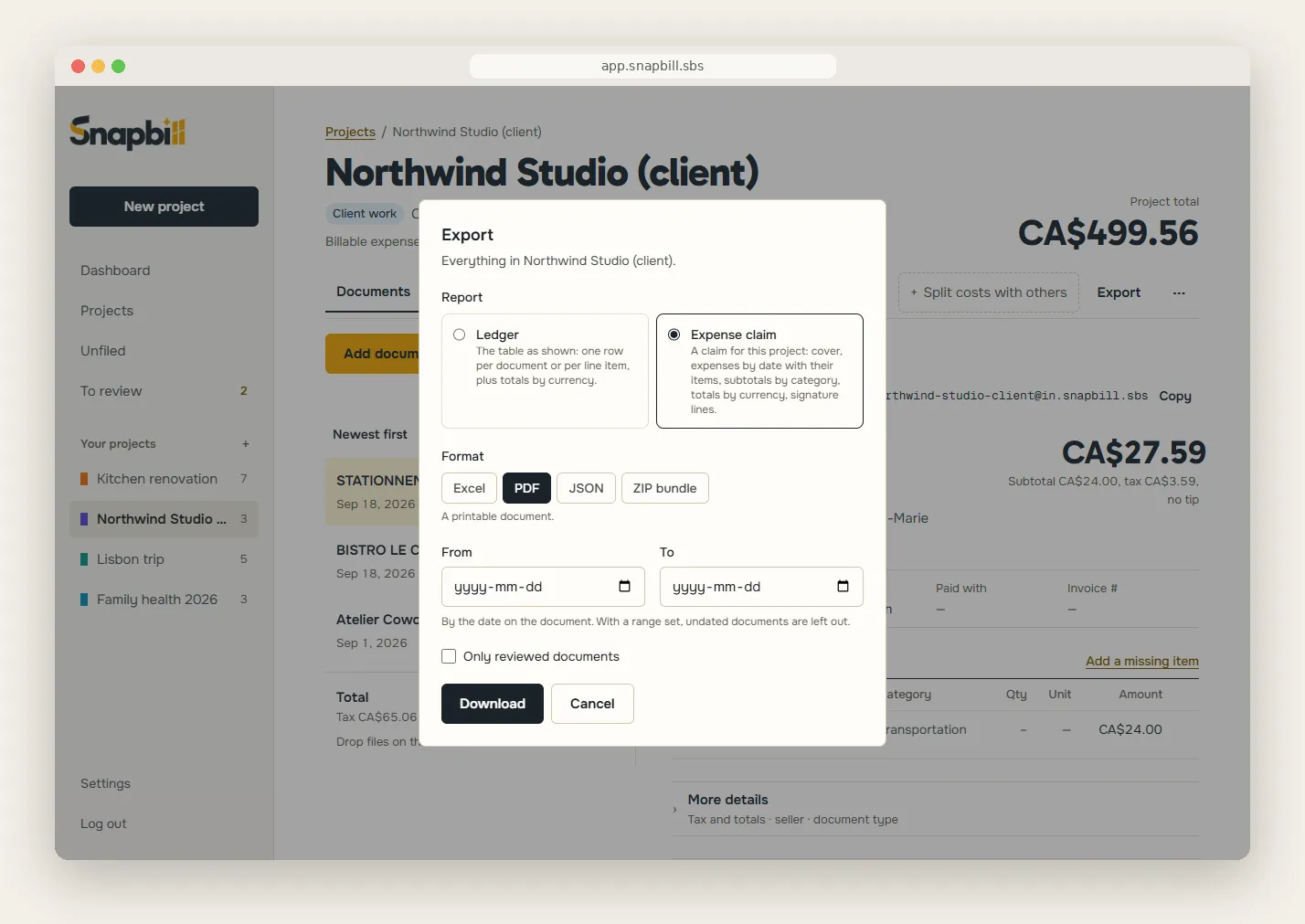This screenshot has width=1305, height=924.
Task: Click the Add document button
Action: coord(373,354)
